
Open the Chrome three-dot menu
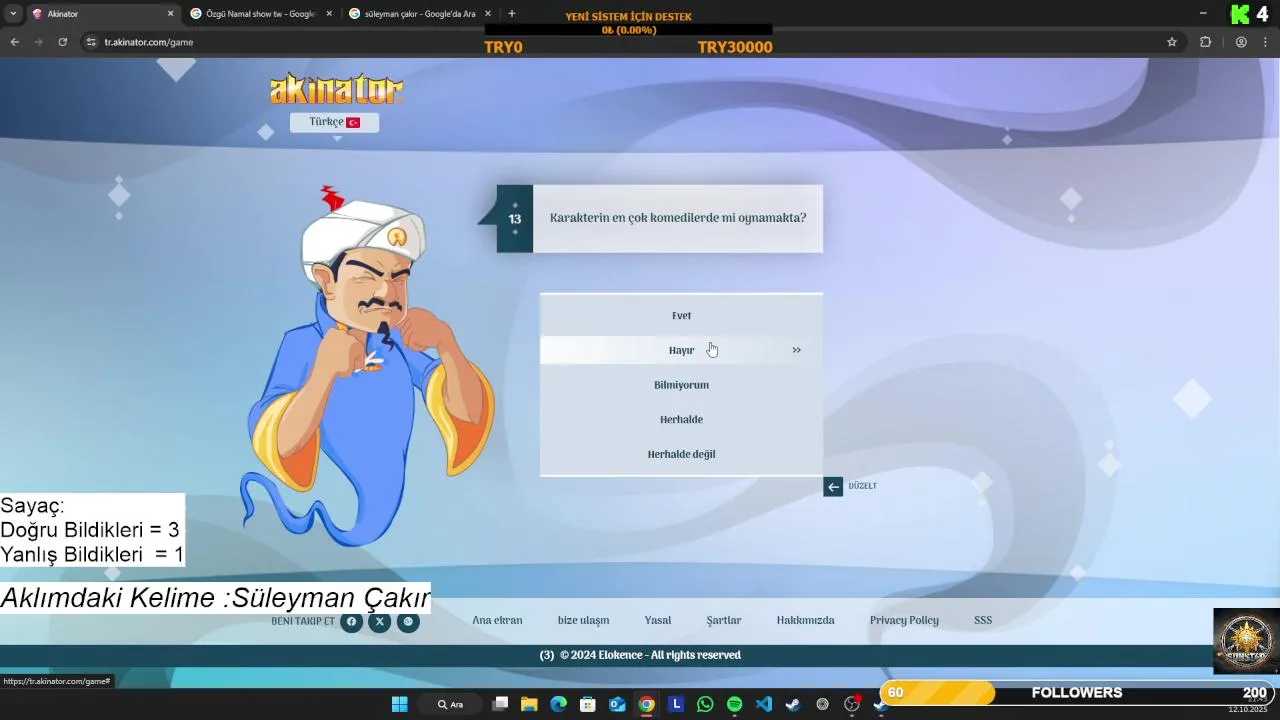coord(1266,42)
